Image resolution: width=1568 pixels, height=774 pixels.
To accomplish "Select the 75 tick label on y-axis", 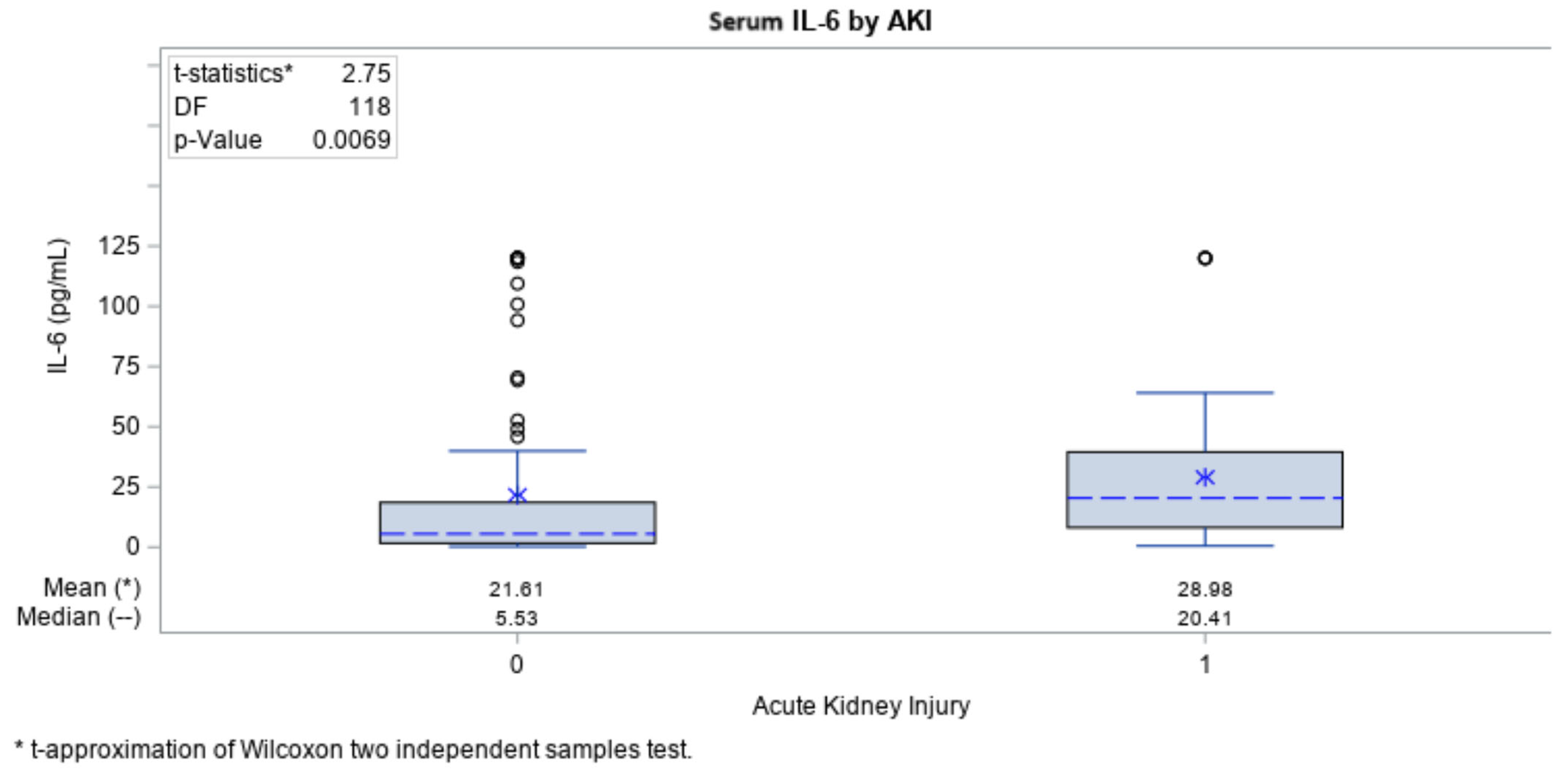I will 126,366.
